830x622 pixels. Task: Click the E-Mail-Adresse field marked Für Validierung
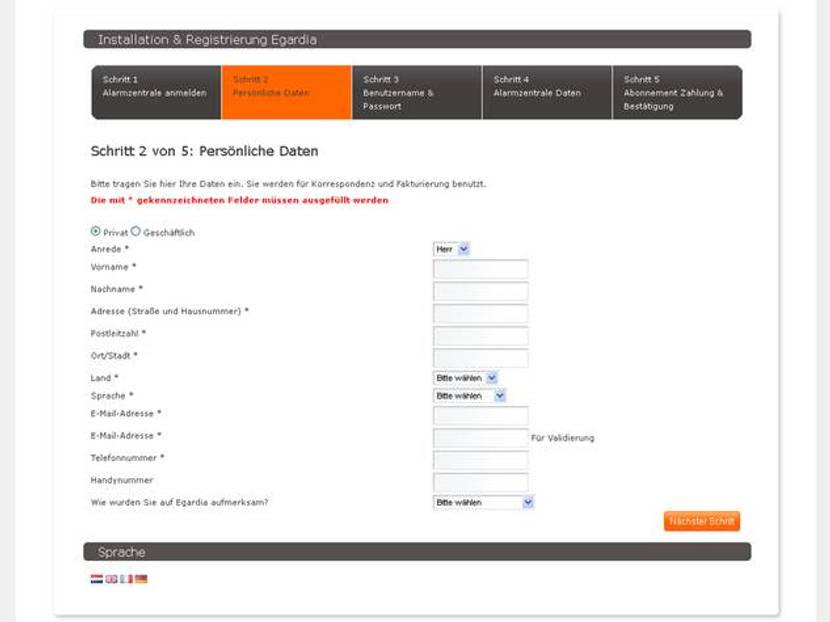pyautogui.click(x=481, y=438)
